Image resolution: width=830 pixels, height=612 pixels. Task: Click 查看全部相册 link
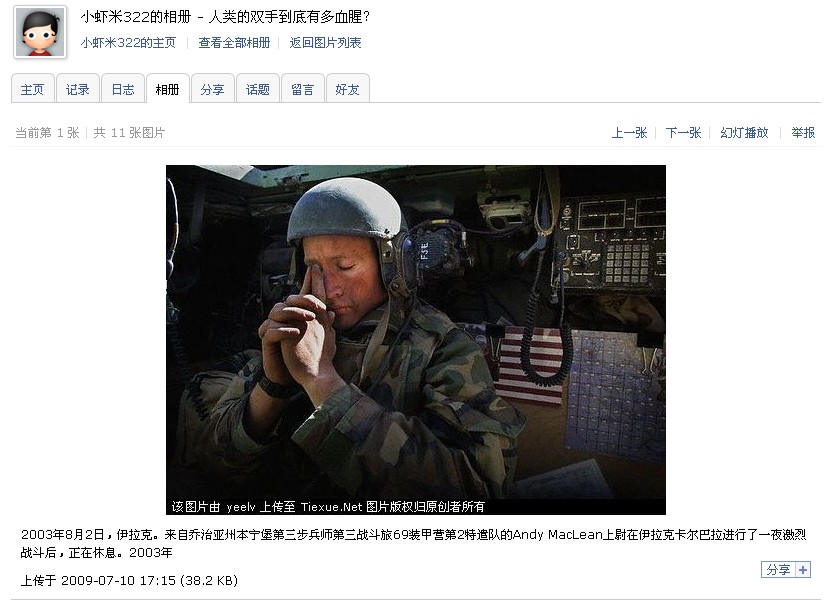(x=234, y=42)
